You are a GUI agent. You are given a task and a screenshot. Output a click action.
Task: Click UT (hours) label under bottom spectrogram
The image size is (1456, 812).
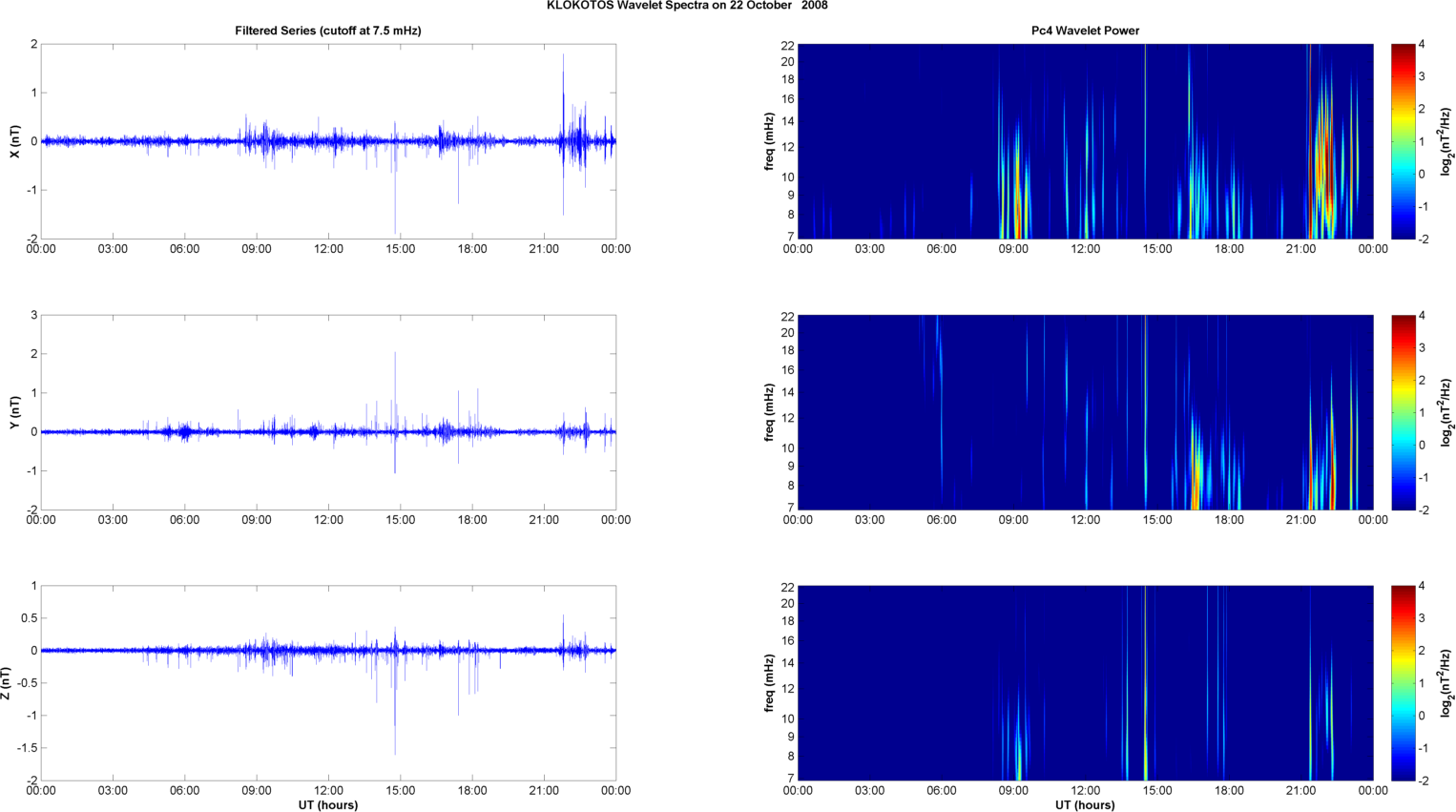[1085, 804]
